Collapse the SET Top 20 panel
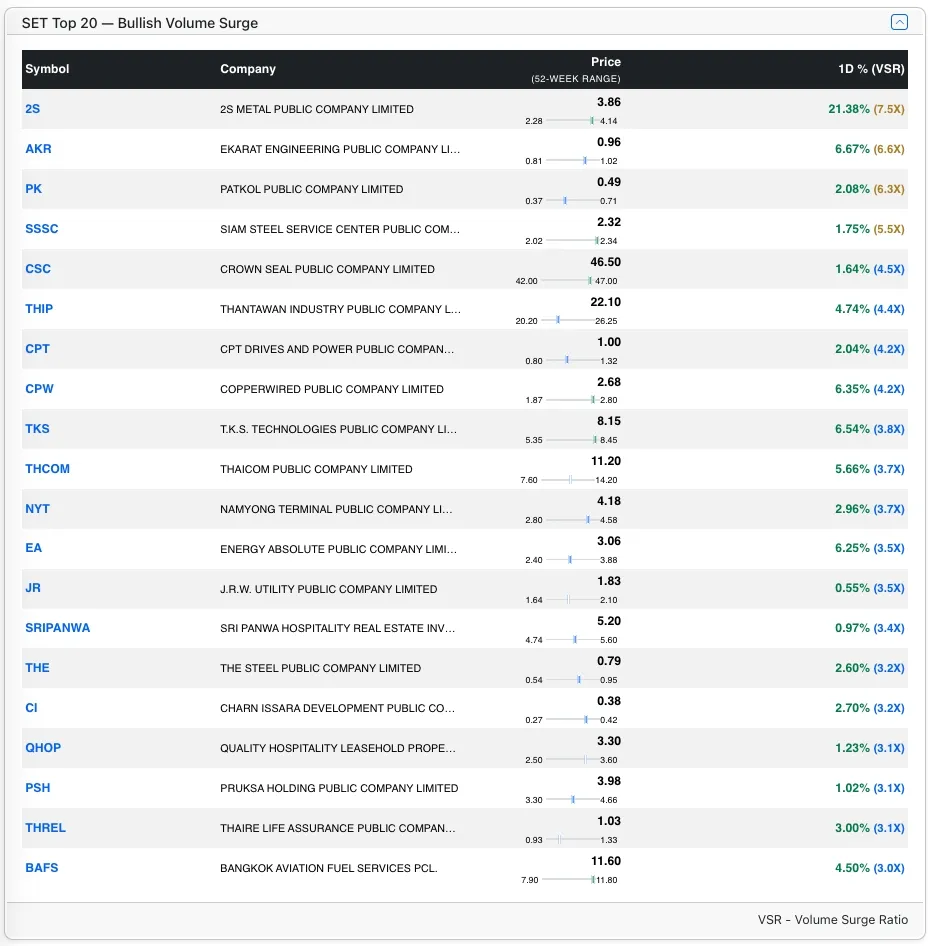This screenshot has height=946, width=930. [x=899, y=22]
